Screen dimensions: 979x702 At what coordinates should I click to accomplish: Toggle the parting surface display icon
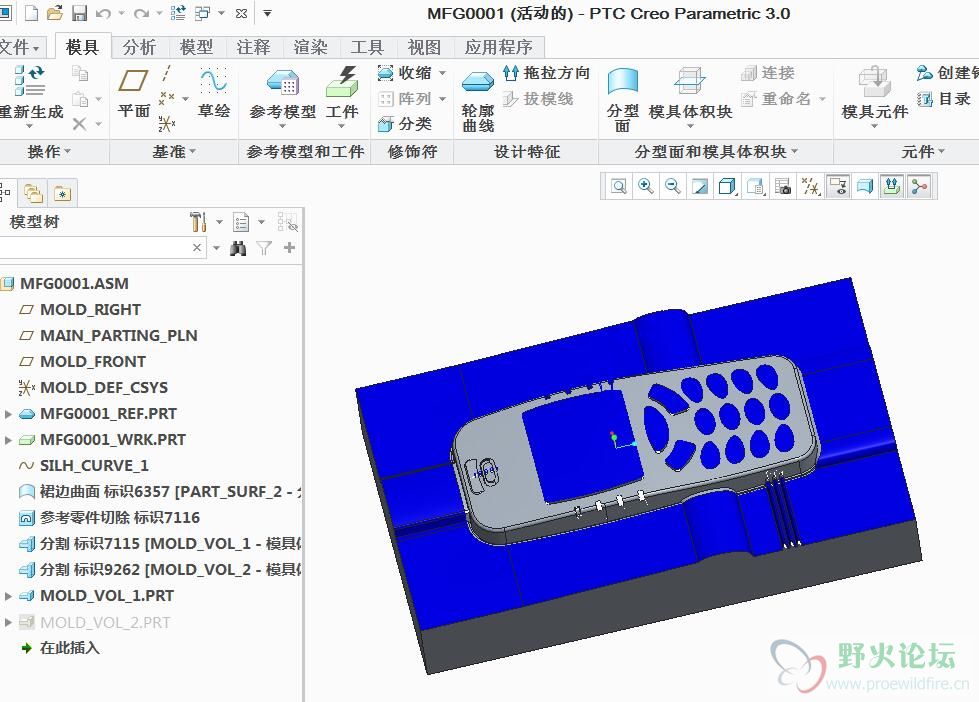(865, 186)
